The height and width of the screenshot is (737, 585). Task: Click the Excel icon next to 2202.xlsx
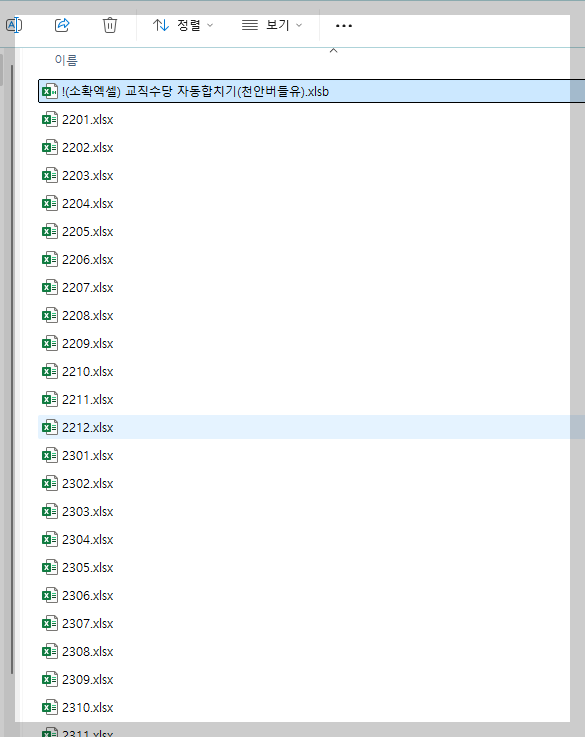click(x=50, y=148)
